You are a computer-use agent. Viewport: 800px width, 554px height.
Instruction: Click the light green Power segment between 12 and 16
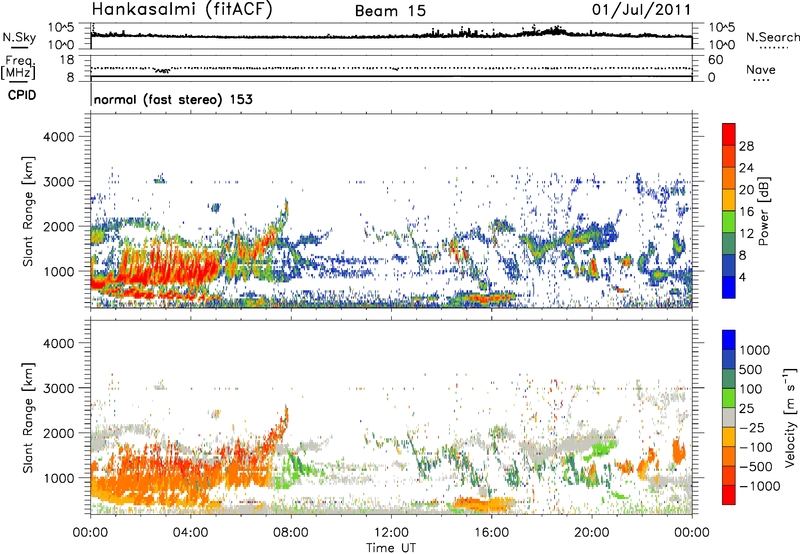729,221
